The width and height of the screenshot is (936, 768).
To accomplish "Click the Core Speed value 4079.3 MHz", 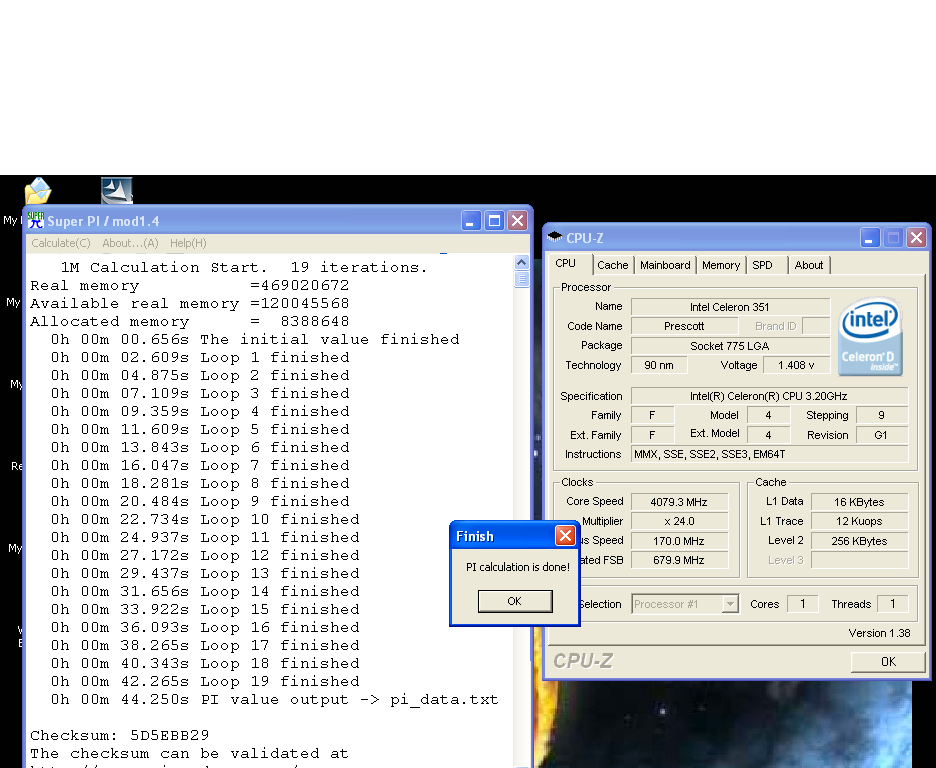I will tap(679, 502).
